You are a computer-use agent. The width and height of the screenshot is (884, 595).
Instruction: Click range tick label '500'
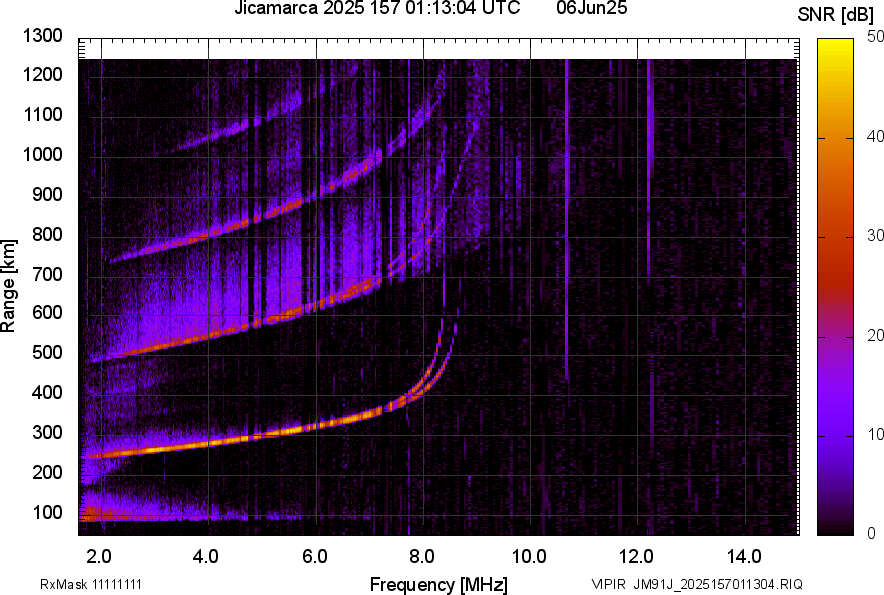(x=47, y=352)
